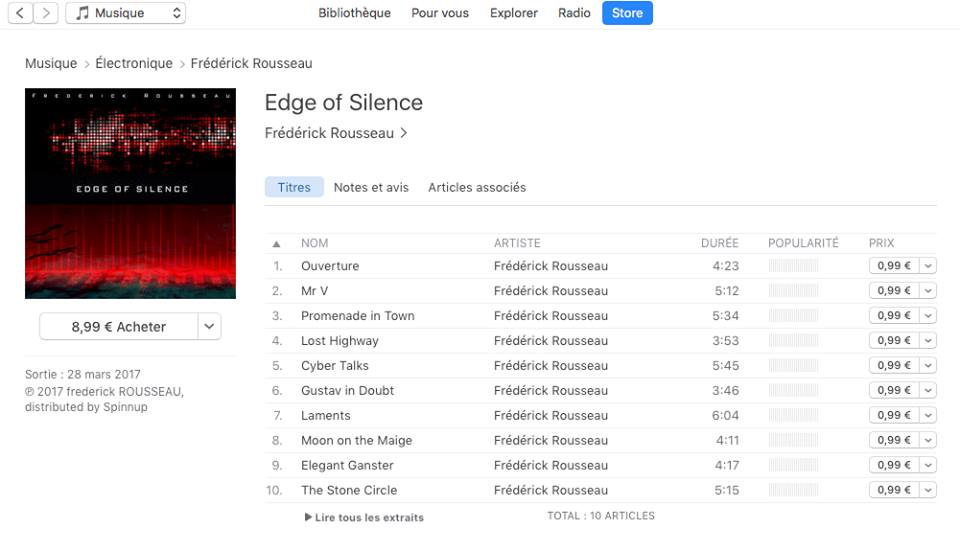Screen dimensions: 960x551
Task: Play all previews via Lire tous les extraits
Action: coord(364,517)
